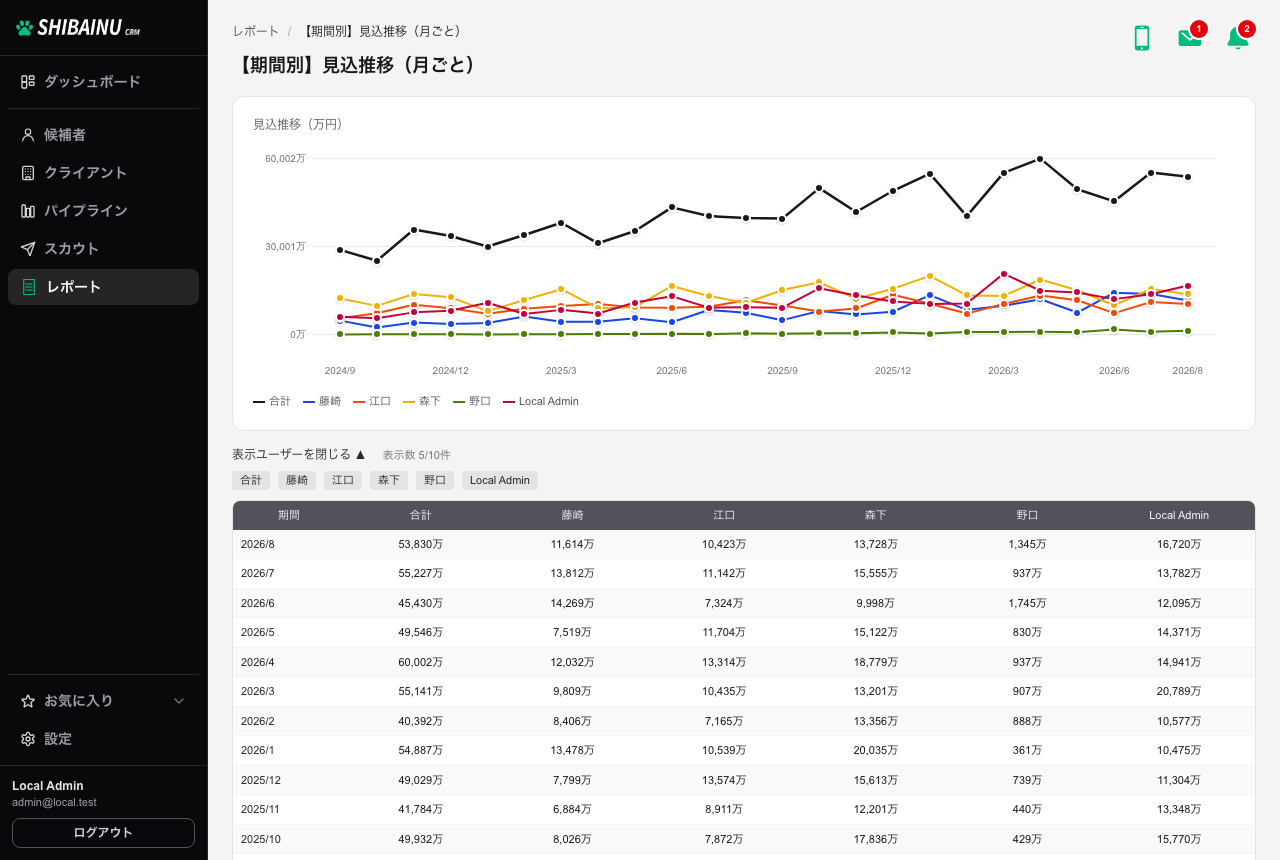The image size is (1280, 860).
Task: Click the 1,745万 野口 cell
Action: coord(1027,603)
